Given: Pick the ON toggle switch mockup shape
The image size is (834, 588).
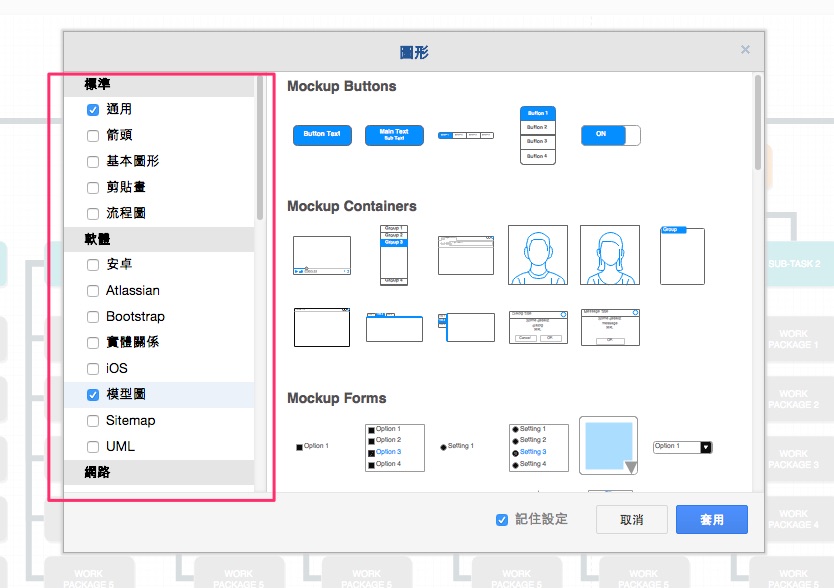Looking at the screenshot, I should coord(611,135).
